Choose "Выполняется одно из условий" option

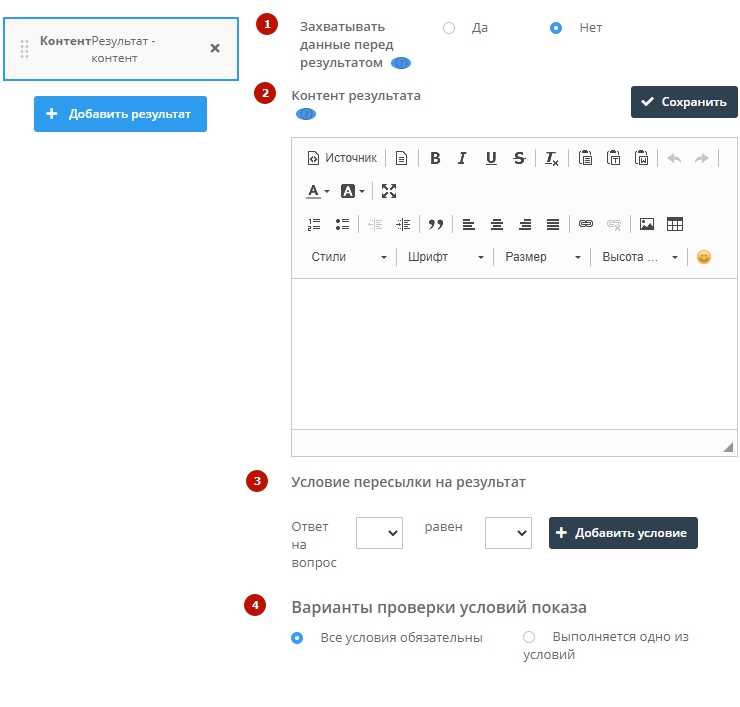[529, 637]
